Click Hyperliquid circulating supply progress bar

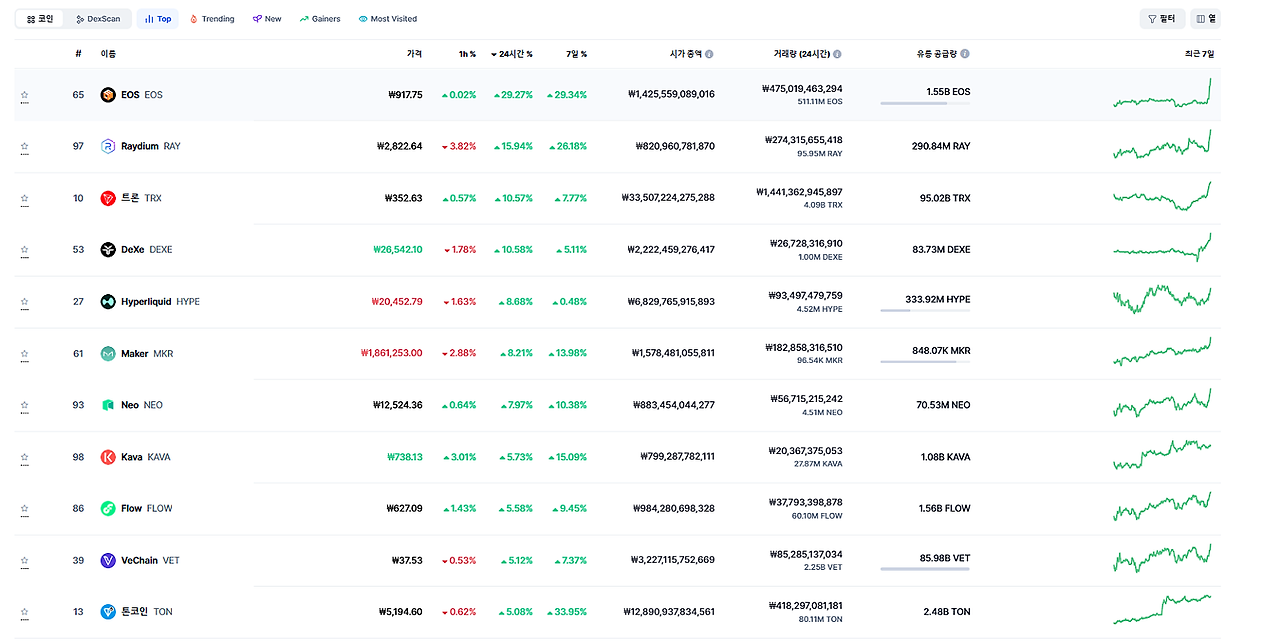click(x=925, y=311)
